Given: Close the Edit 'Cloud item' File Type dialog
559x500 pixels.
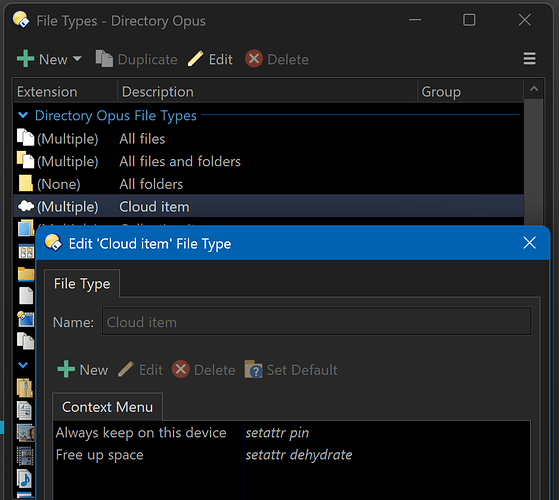Looking at the screenshot, I should (529, 243).
